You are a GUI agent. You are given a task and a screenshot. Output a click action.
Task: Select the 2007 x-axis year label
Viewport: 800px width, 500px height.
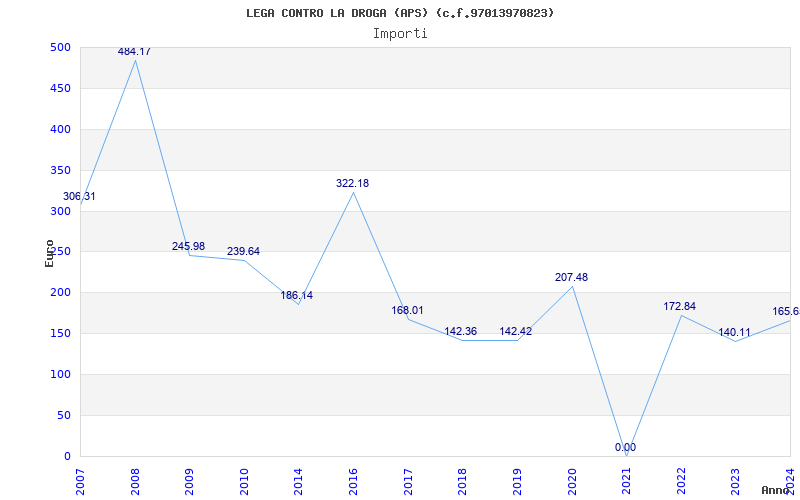click(80, 482)
